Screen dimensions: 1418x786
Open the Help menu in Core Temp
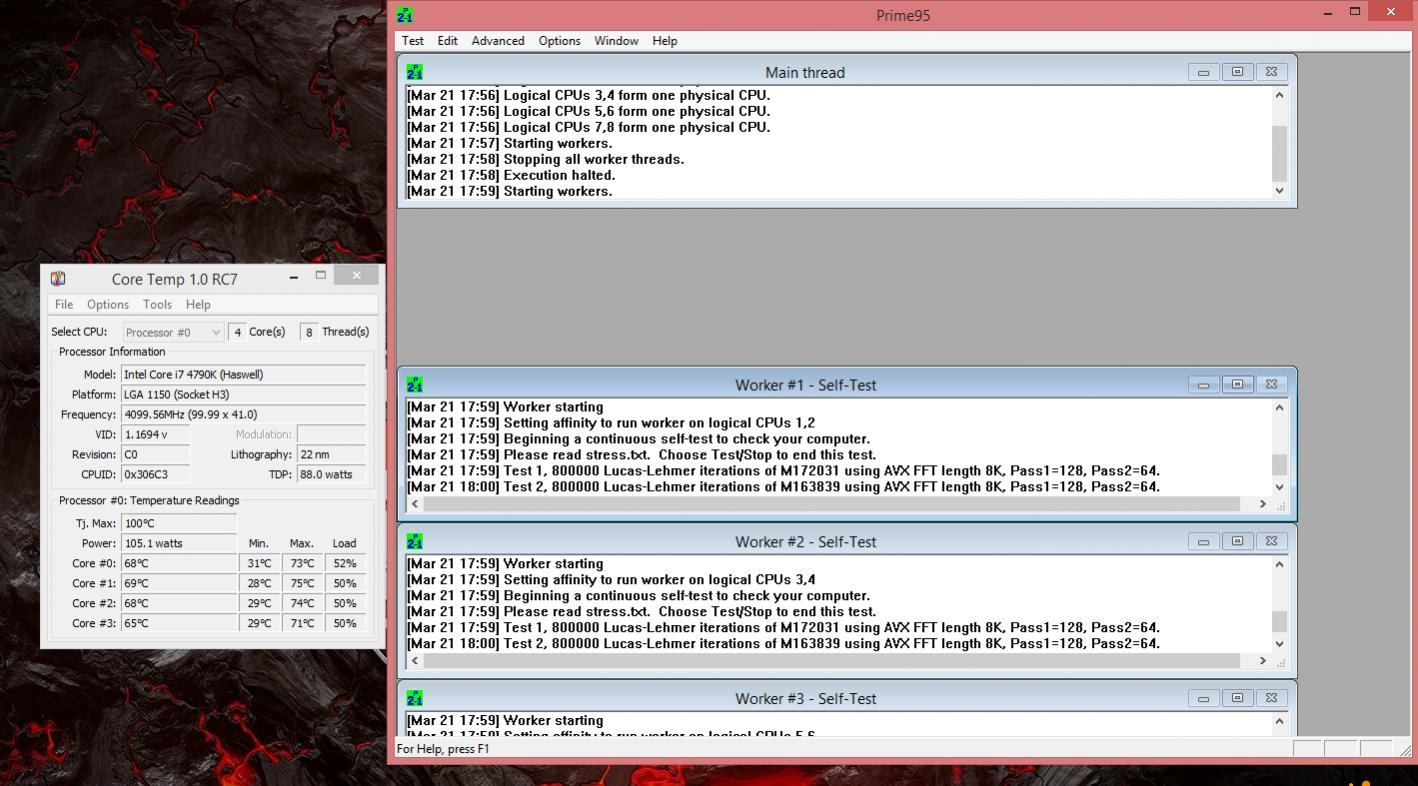click(x=198, y=304)
